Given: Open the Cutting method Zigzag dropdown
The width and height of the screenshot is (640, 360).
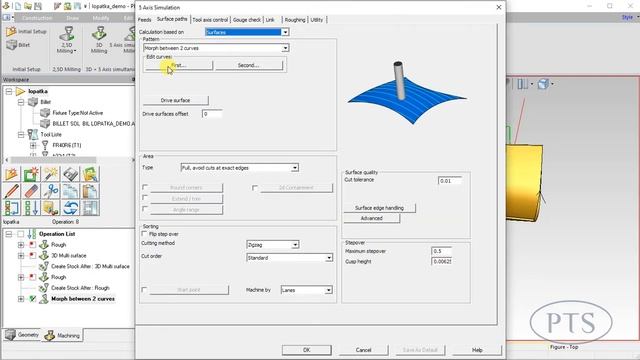Looking at the screenshot, I should [295, 244].
